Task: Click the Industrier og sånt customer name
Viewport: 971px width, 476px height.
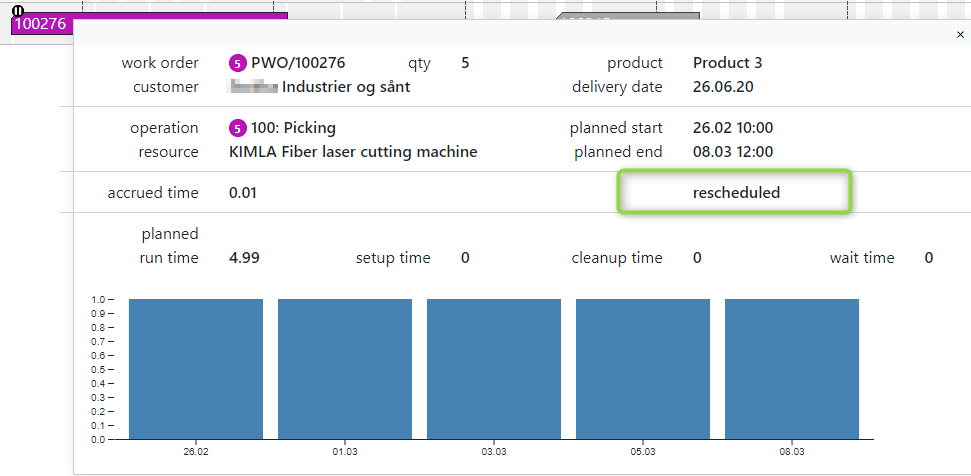Action: click(346, 87)
